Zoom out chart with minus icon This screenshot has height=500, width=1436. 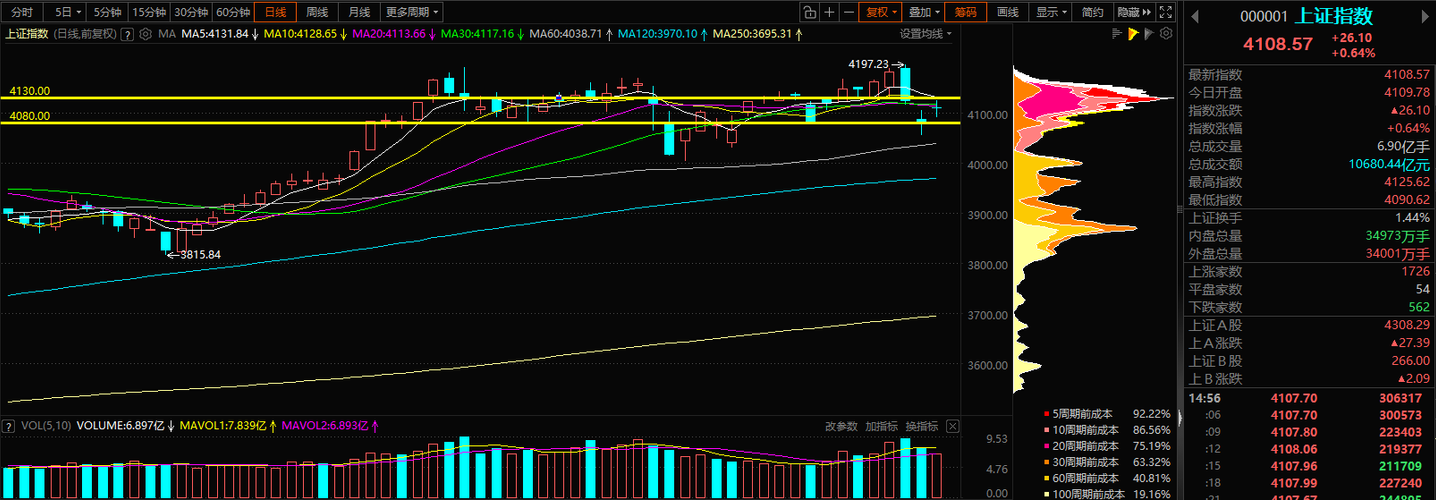point(848,12)
